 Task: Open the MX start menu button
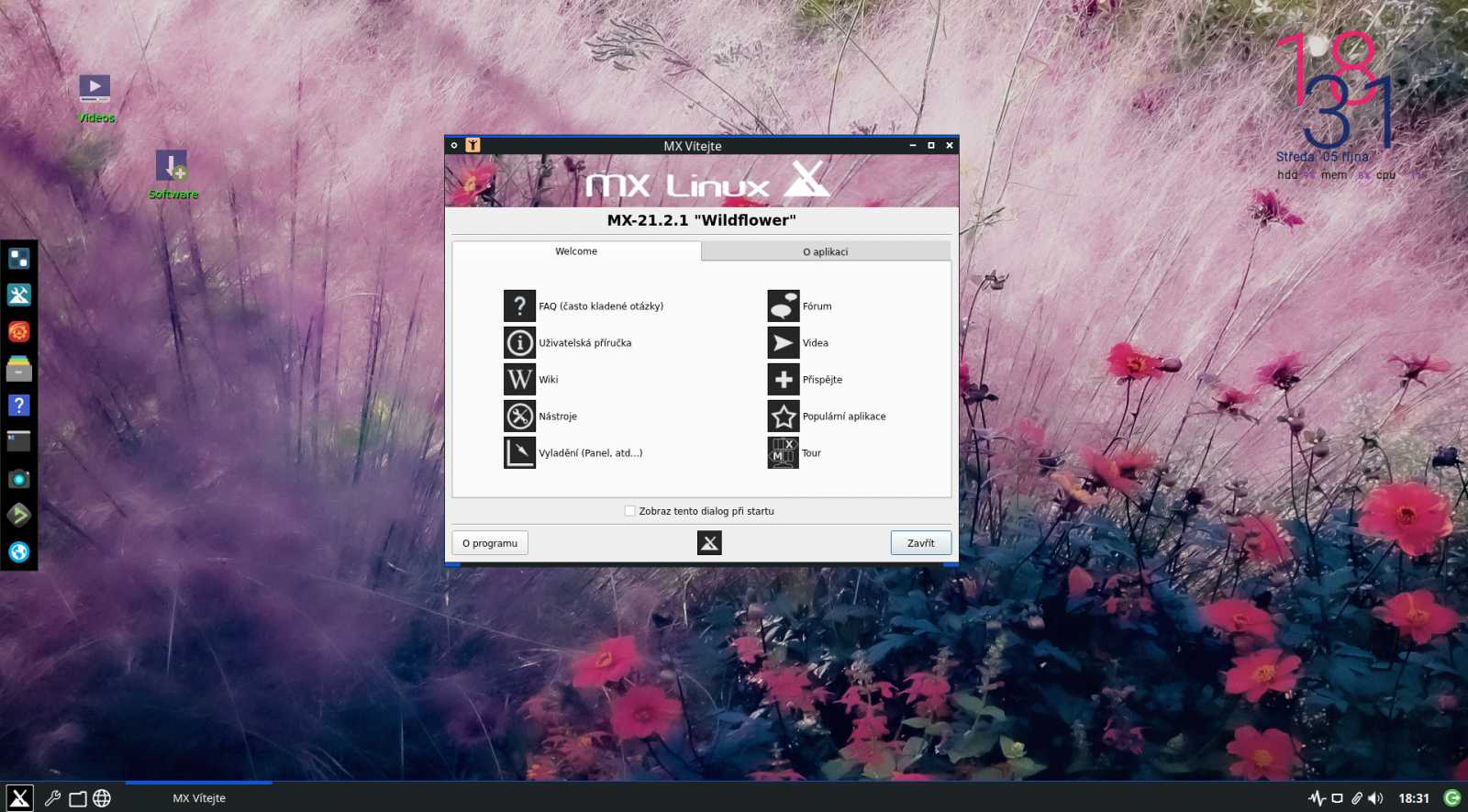(19, 798)
